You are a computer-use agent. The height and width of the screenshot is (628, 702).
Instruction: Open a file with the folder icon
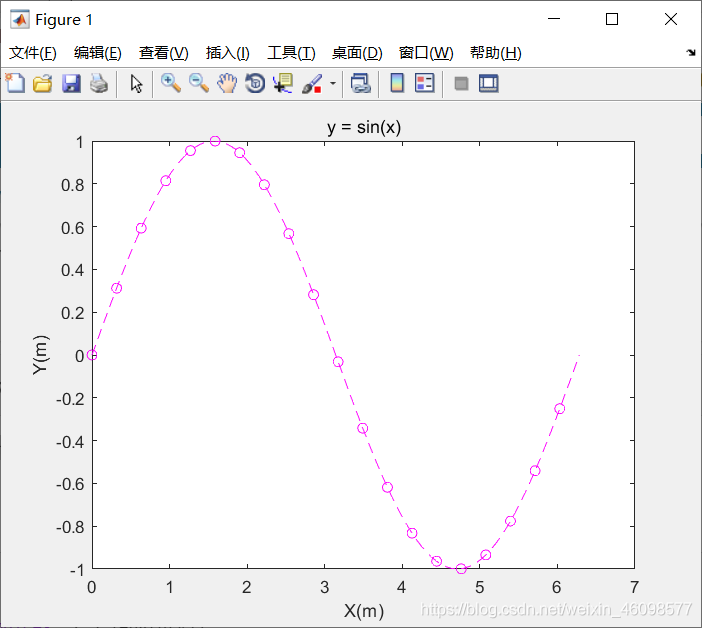(43, 84)
